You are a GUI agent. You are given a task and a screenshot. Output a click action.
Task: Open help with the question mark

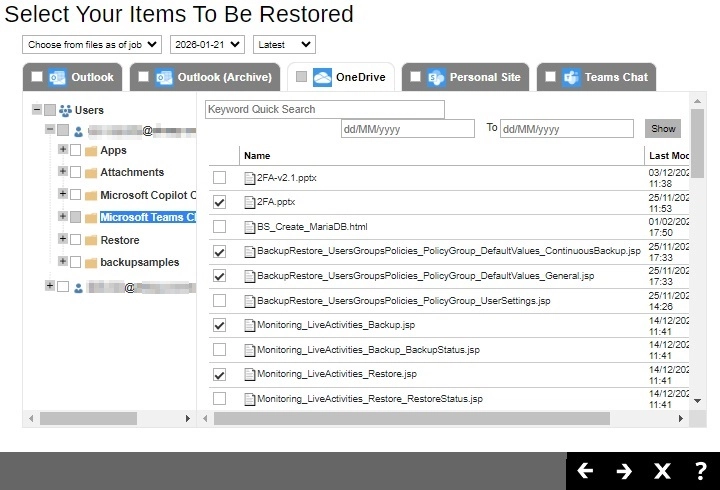click(x=700, y=471)
